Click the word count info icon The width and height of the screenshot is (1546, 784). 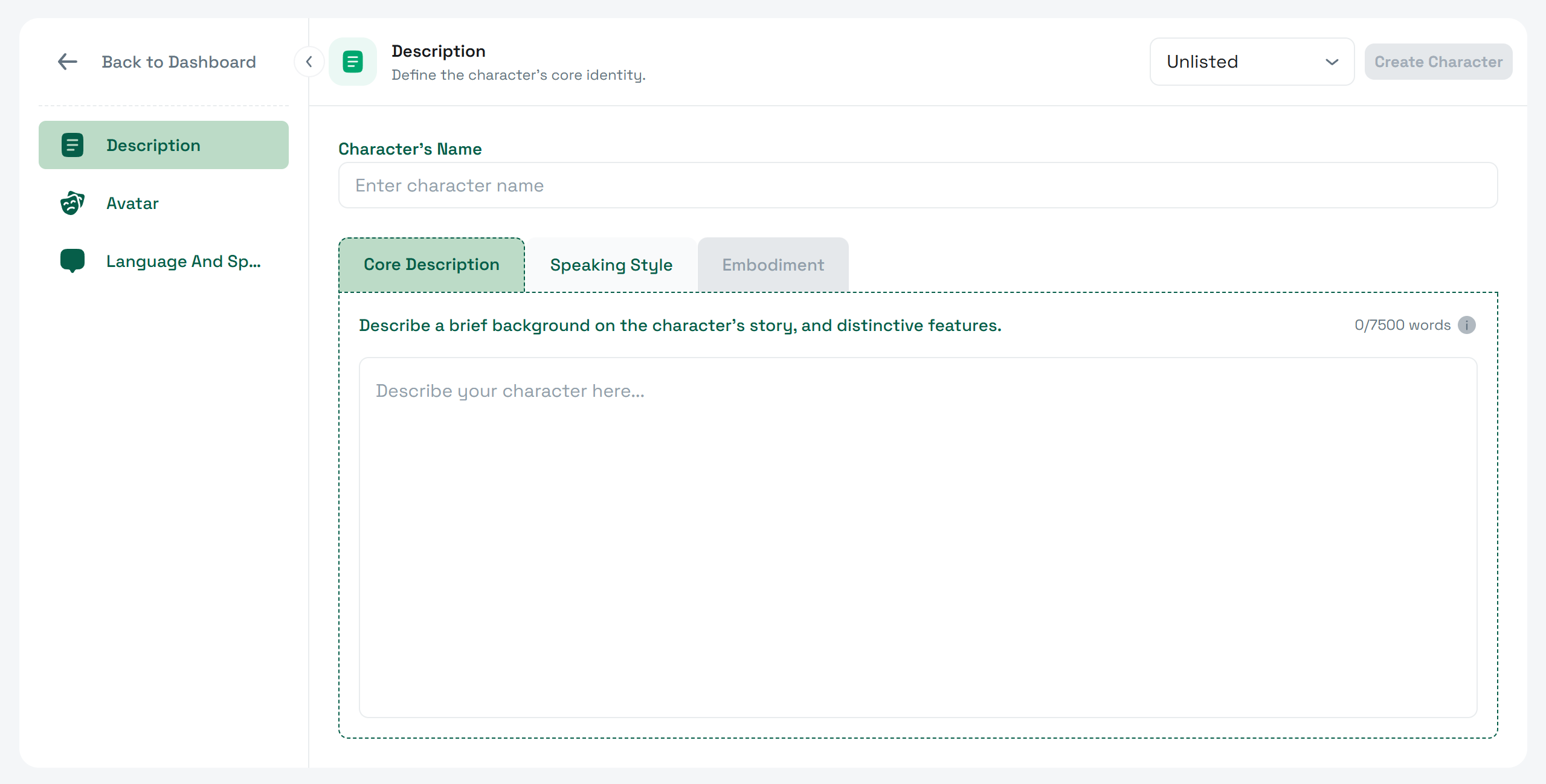[x=1466, y=325]
